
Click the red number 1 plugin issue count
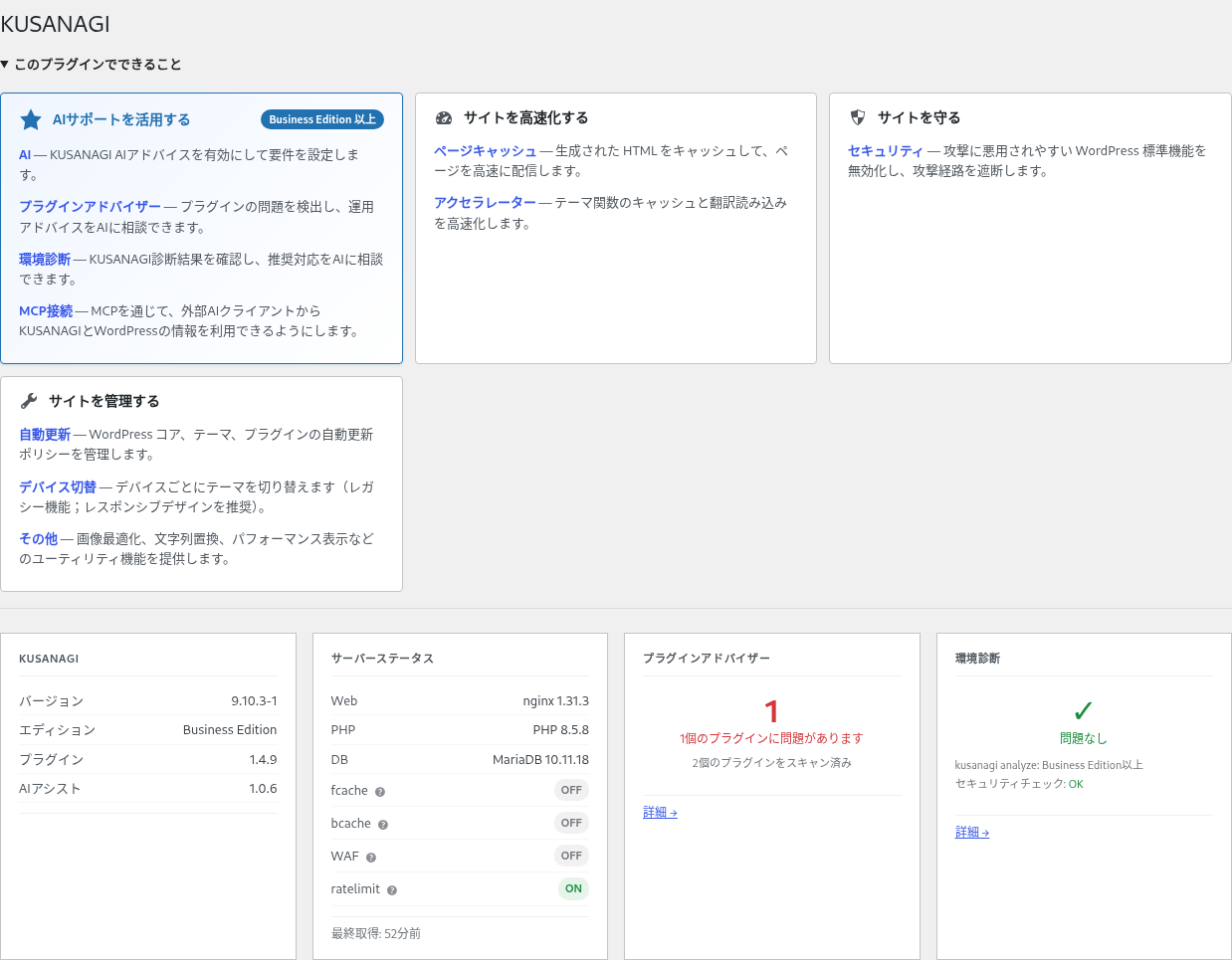771,711
